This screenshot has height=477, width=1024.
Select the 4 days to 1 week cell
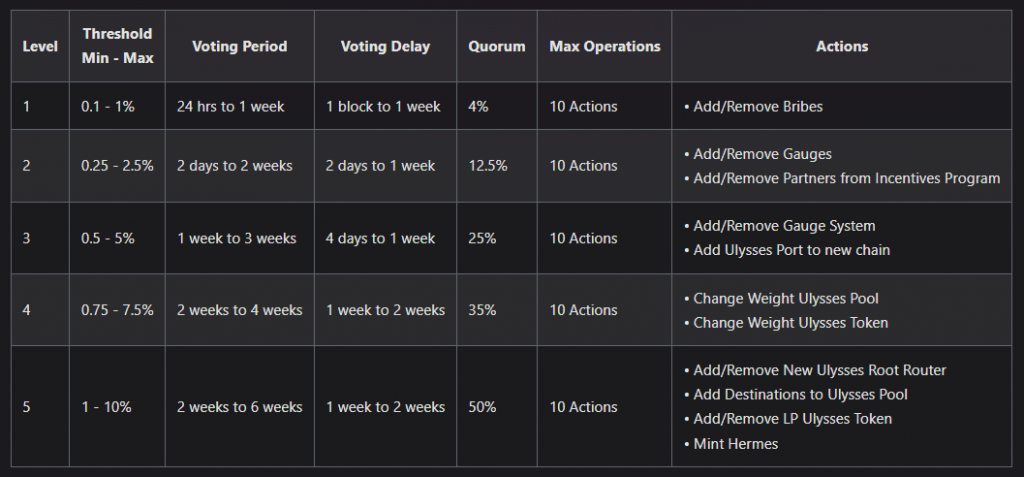[385, 238]
